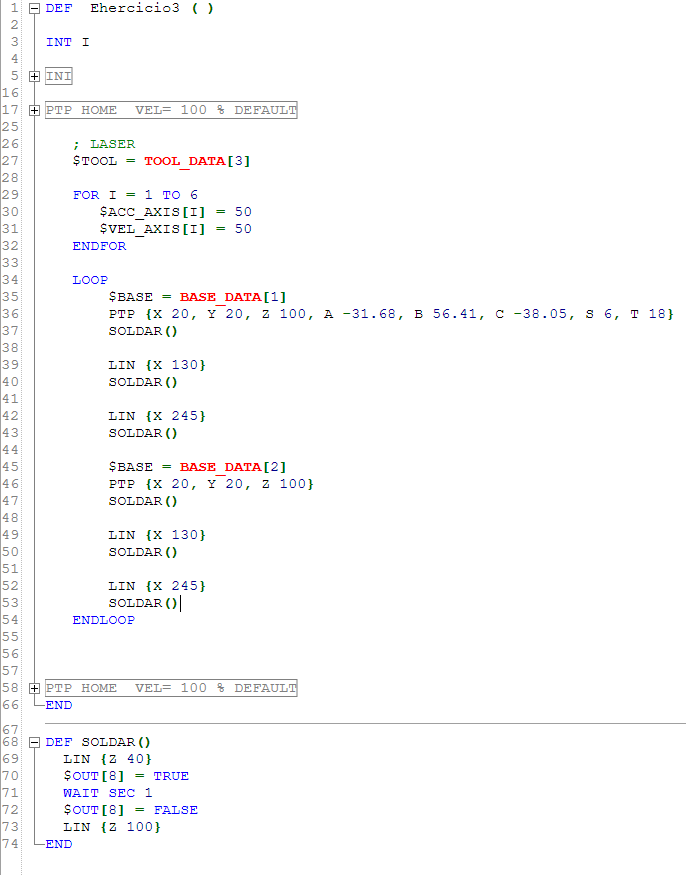The image size is (686, 875).
Task: Click WAIT SEC 1 line
Action: tap(108, 793)
